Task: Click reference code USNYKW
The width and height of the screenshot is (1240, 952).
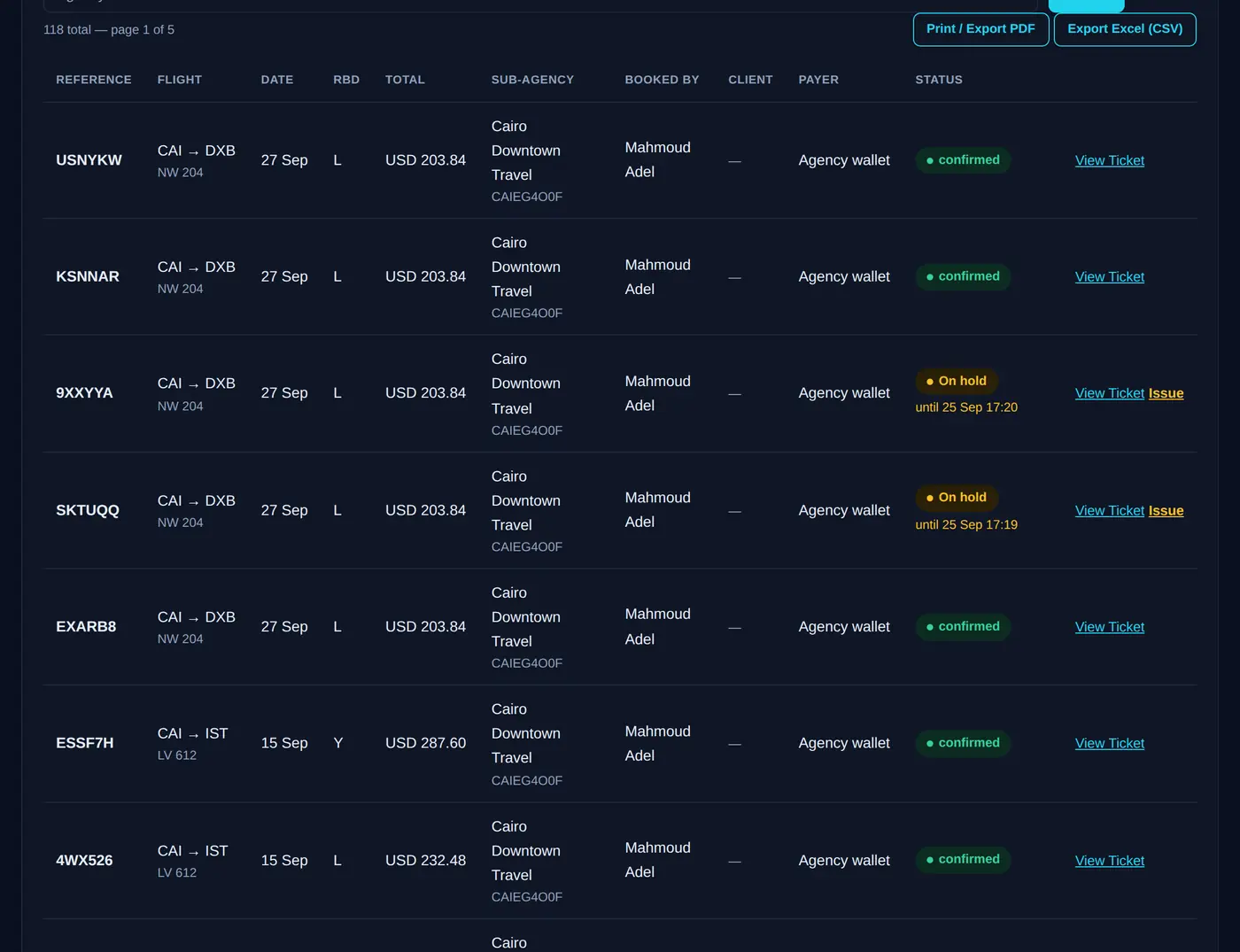Action: 89,160
